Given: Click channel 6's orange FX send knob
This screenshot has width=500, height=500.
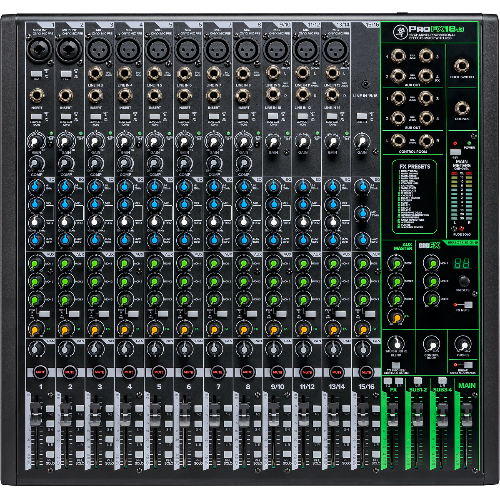Looking at the screenshot, I should 184,329.
